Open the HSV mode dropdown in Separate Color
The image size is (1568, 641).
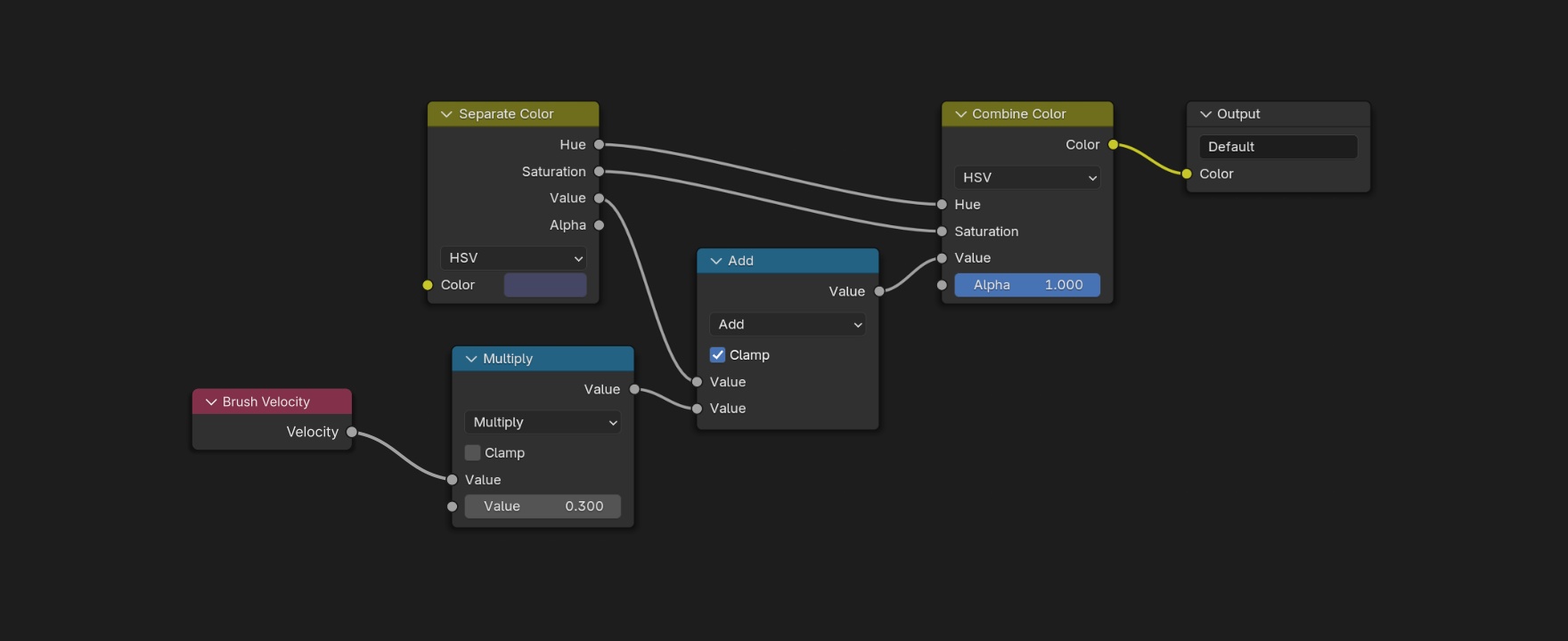pyautogui.click(x=514, y=258)
